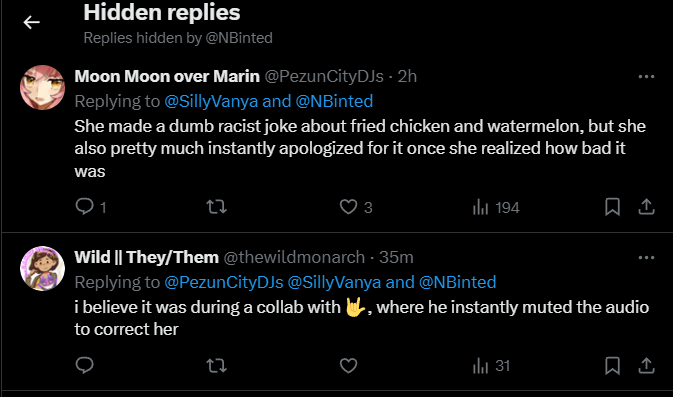Retweet the collab muted audio reply
673x397 pixels.
tap(217, 366)
